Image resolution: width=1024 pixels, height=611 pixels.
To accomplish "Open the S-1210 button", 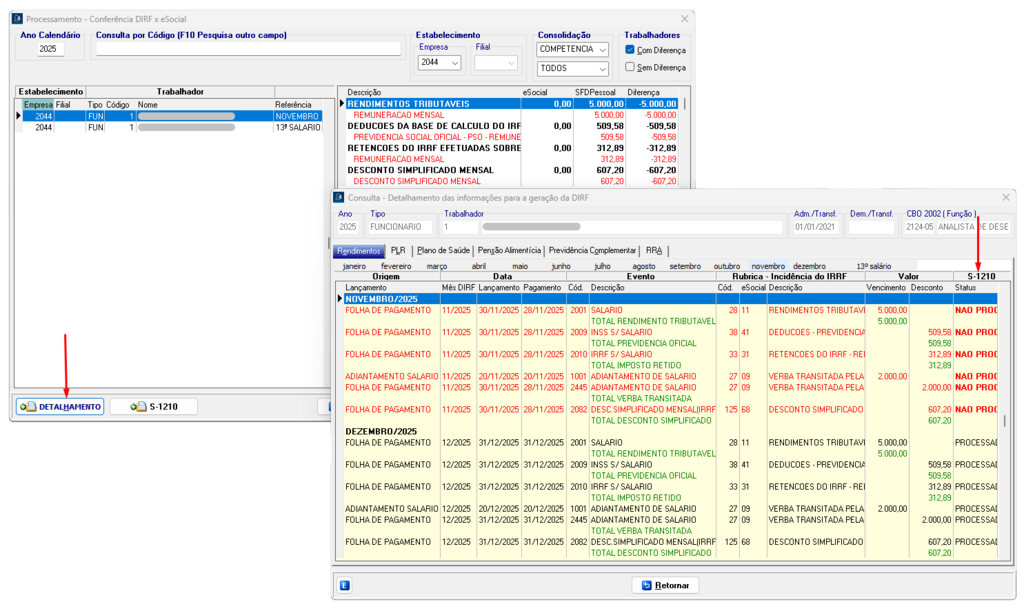I will (x=153, y=407).
